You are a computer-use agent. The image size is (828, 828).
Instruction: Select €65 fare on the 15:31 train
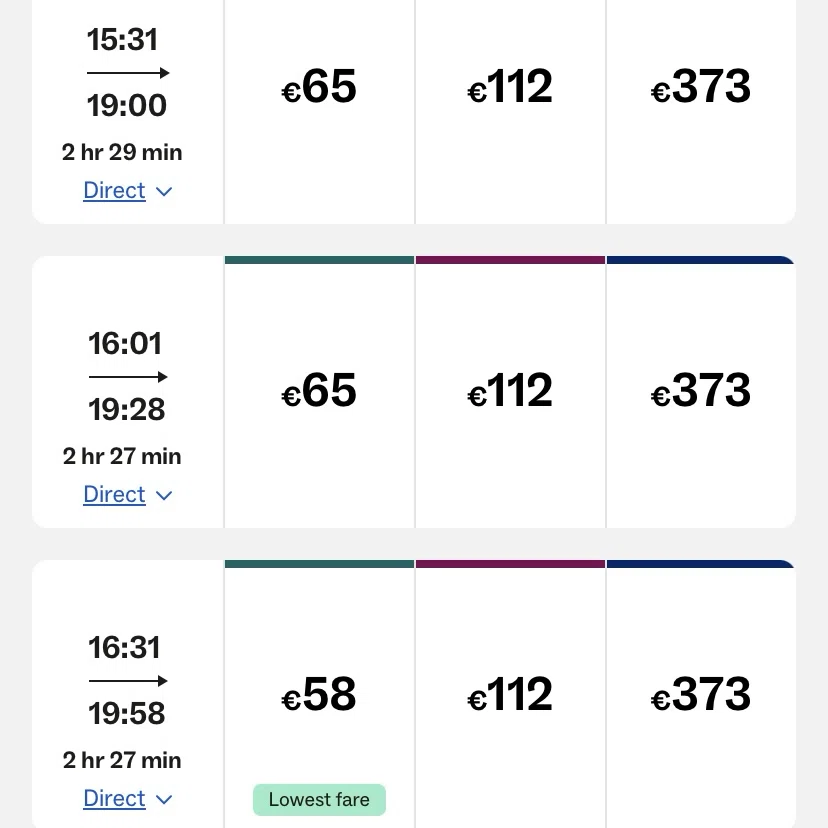point(319,87)
